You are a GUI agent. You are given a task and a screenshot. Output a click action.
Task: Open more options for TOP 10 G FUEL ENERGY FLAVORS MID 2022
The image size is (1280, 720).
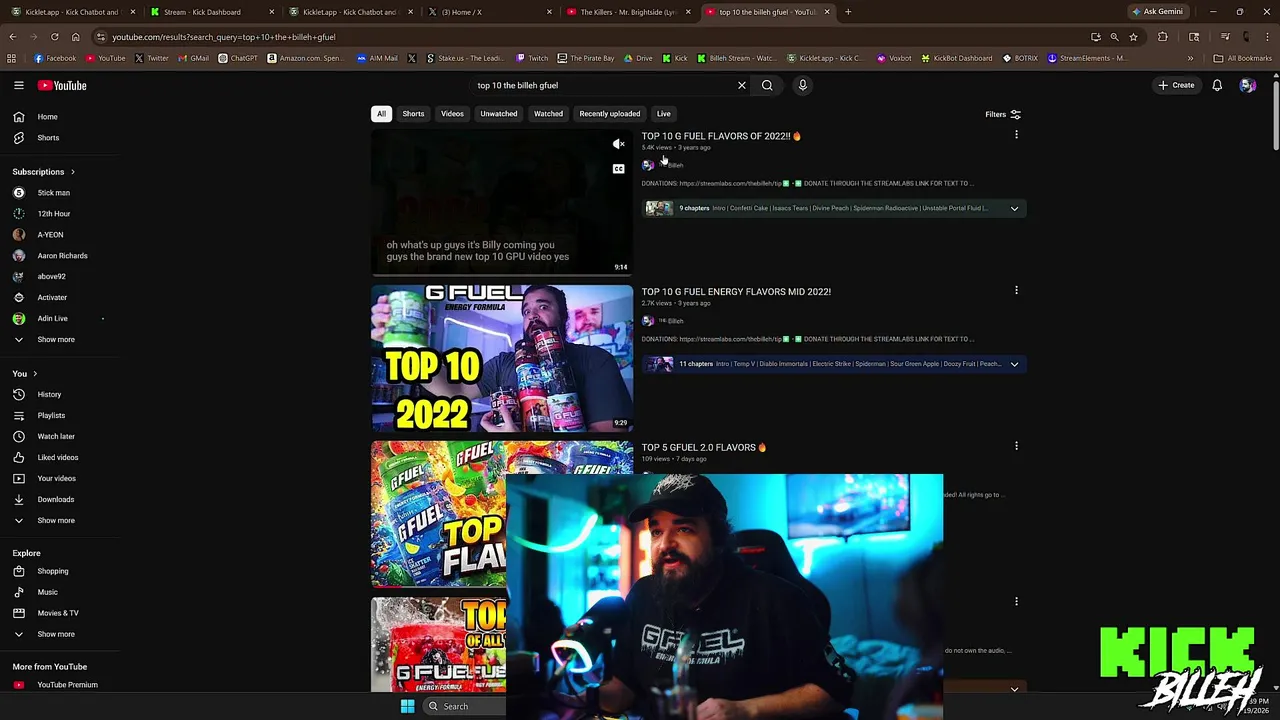(x=1016, y=291)
